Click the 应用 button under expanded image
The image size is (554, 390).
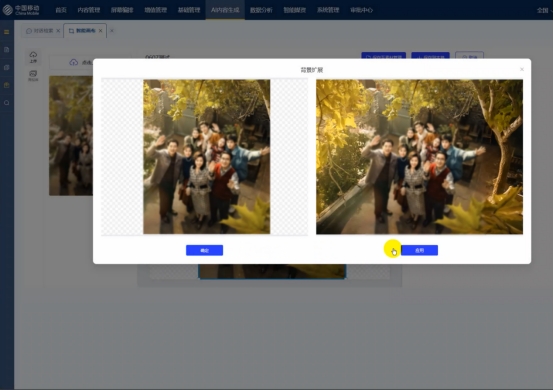[x=419, y=250]
